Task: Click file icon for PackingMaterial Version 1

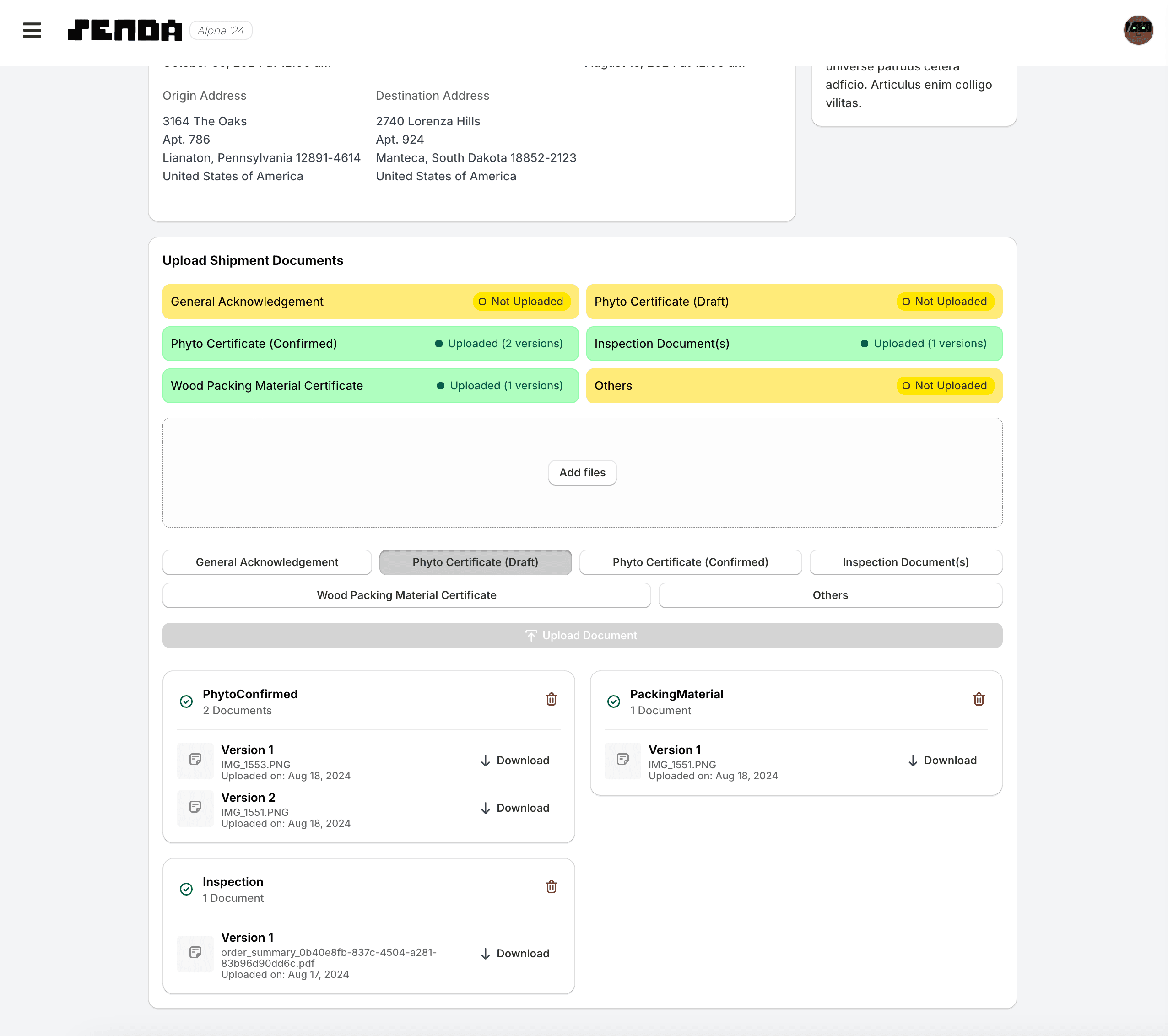Action: (x=623, y=760)
